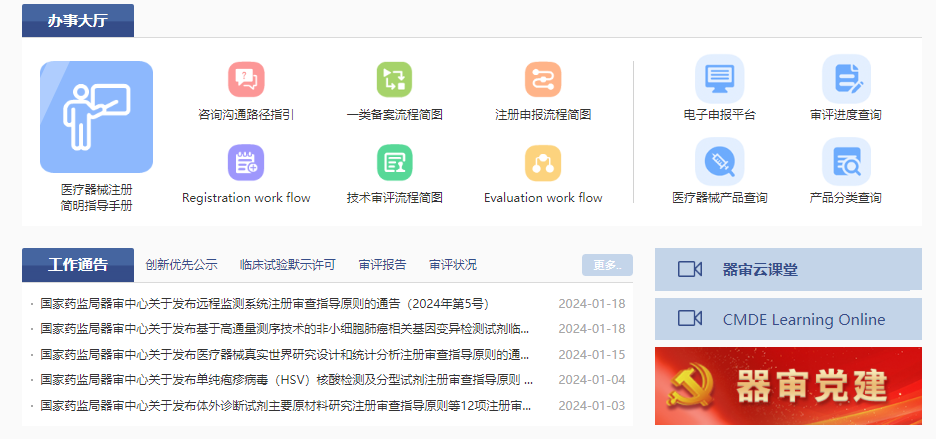Click the Registration work flow text label
The width and height of the screenshot is (936, 439).
click(x=246, y=198)
